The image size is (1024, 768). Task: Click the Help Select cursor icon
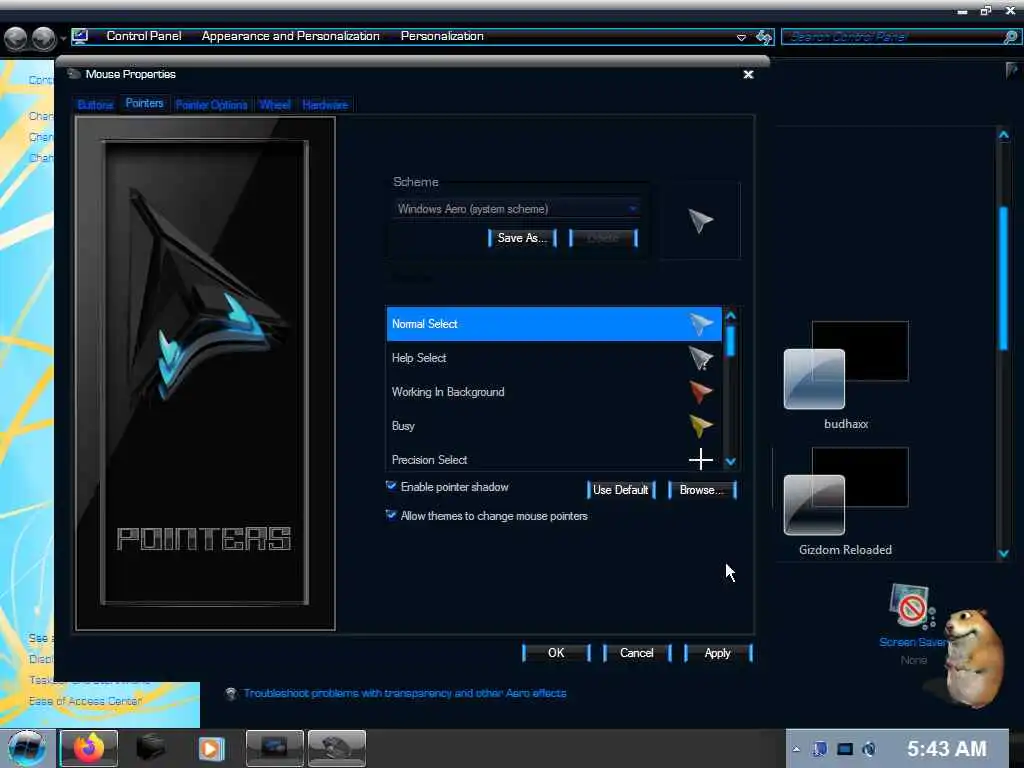tap(701, 358)
